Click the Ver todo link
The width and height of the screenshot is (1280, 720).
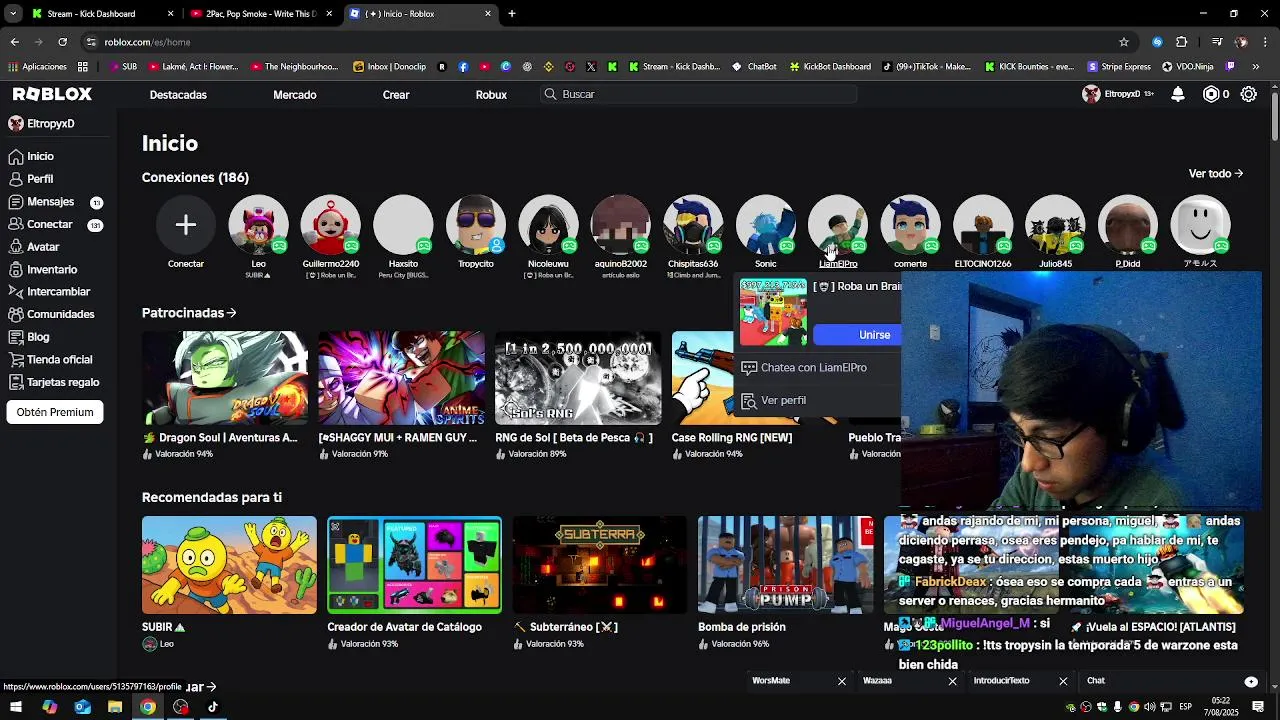[1215, 173]
